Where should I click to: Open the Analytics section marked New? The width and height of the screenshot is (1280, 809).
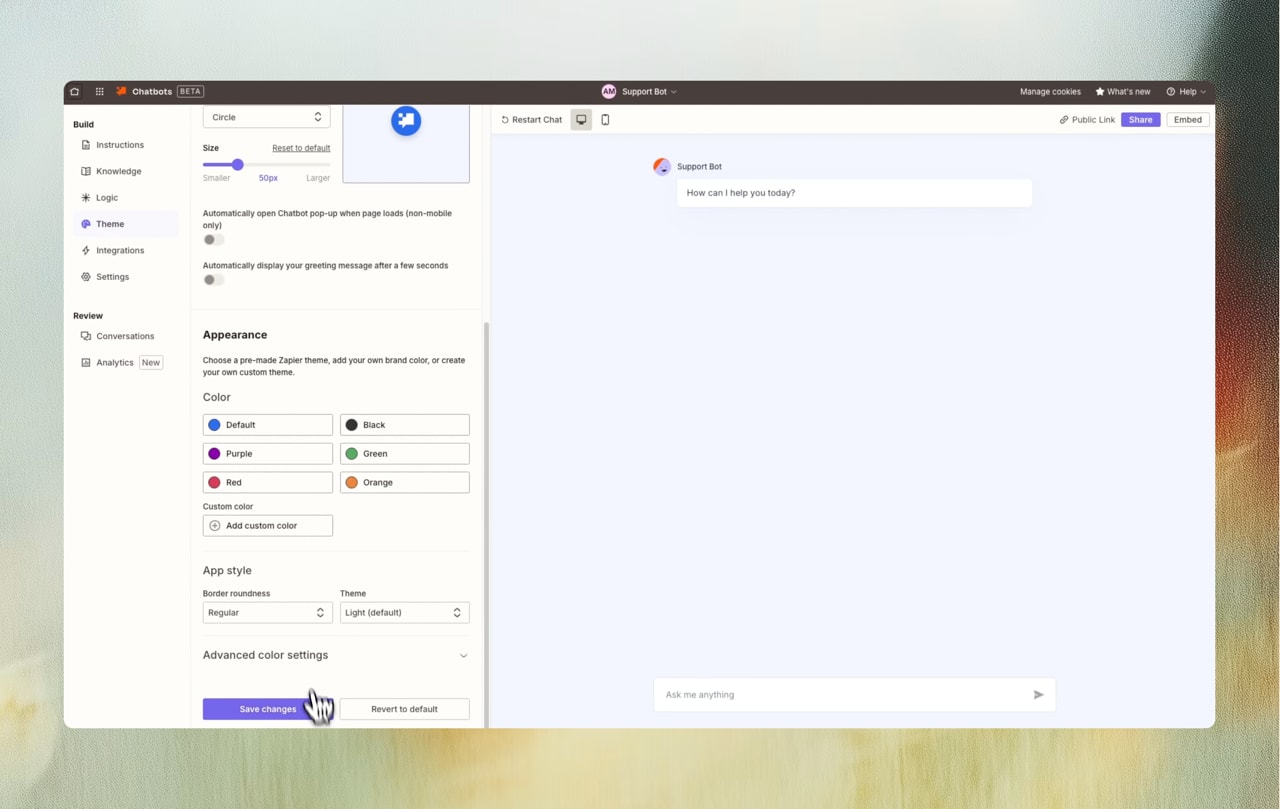[x=114, y=362]
